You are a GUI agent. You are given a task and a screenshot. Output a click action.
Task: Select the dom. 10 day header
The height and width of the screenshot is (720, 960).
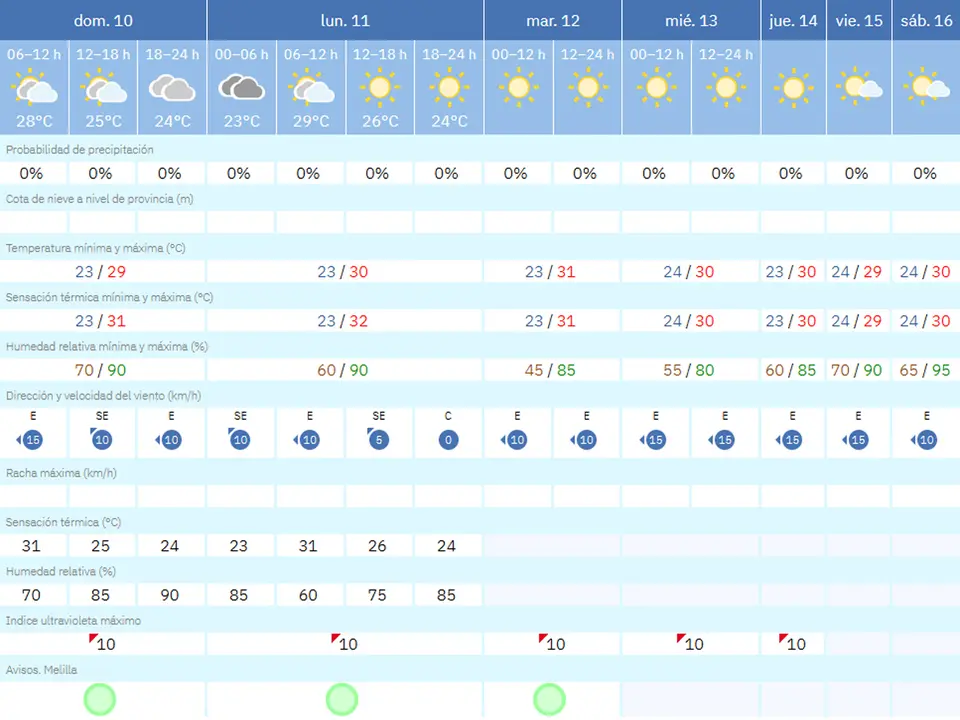coord(103,20)
